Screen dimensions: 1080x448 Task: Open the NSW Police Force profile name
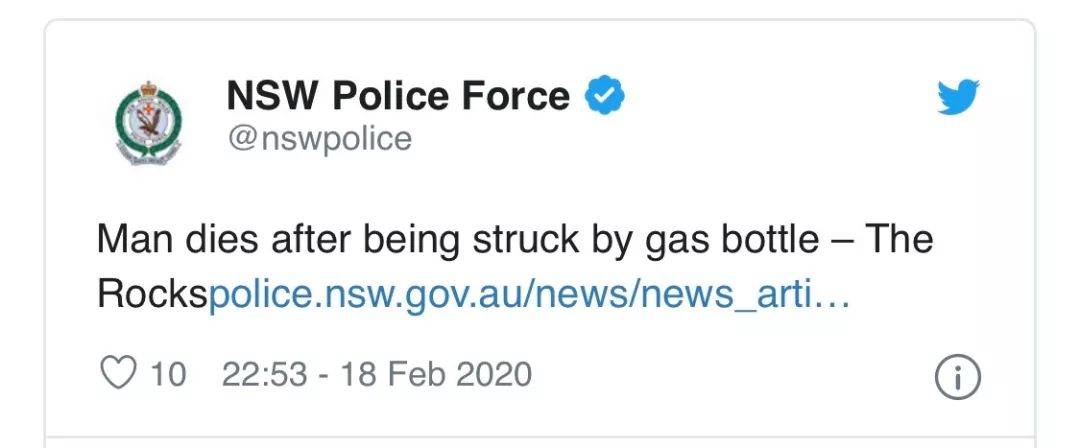tap(398, 96)
